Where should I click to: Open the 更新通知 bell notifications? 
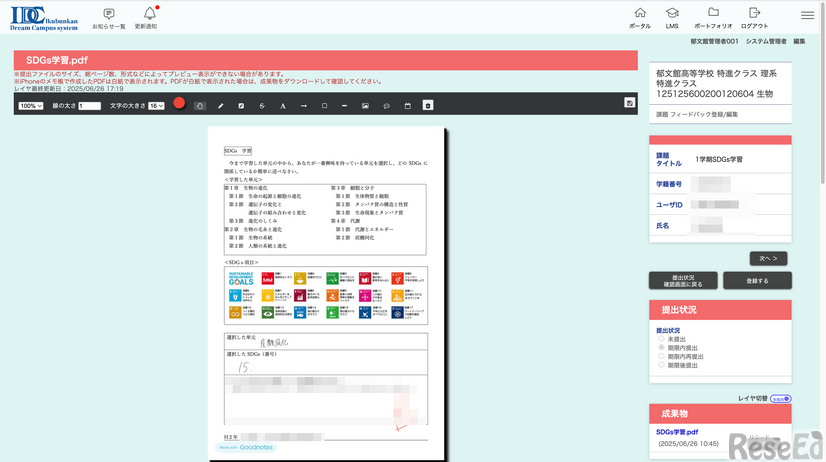click(146, 18)
